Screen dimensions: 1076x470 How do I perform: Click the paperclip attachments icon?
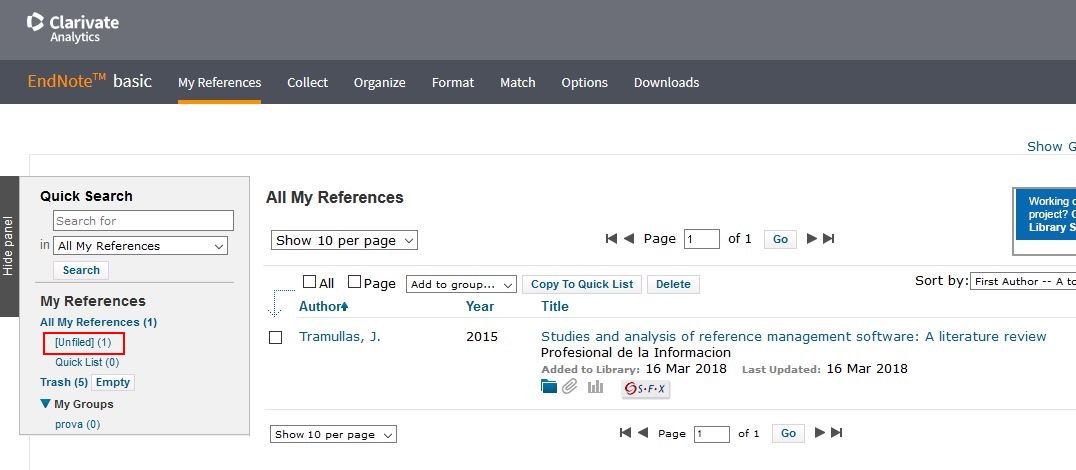tap(570, 387)
